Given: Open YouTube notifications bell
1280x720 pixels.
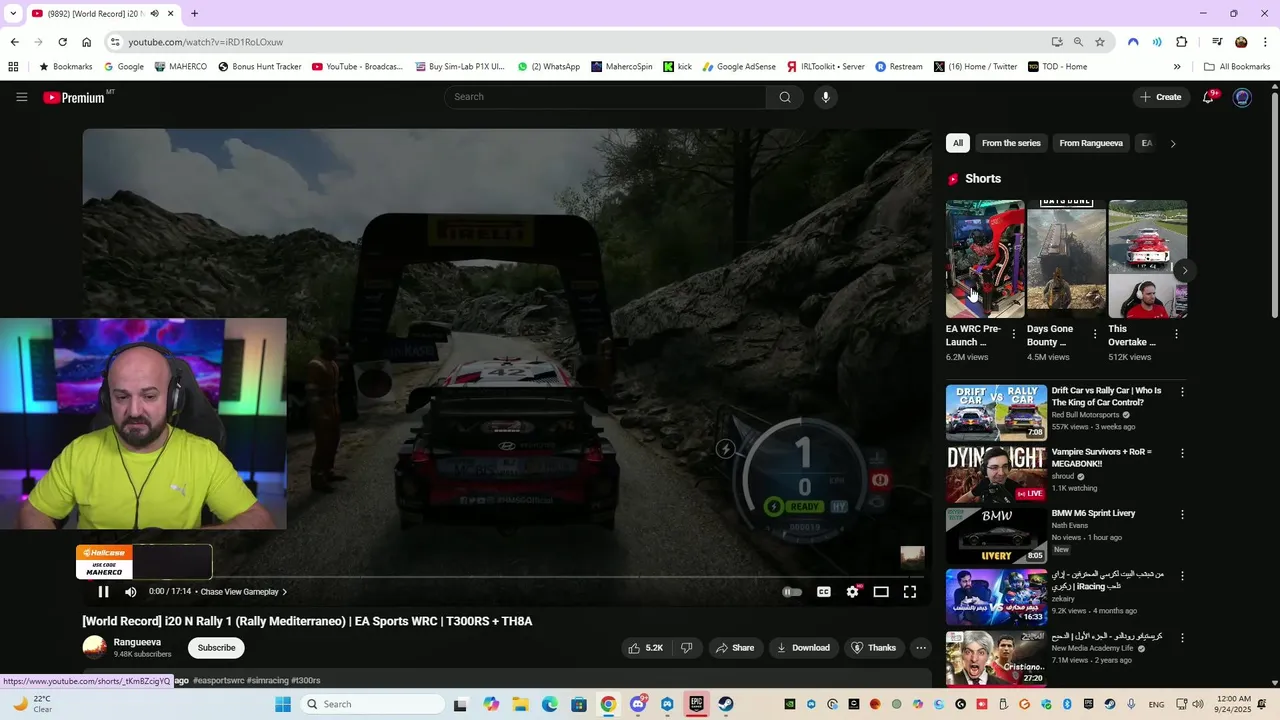Looking at the screenshot, I should click(1208, 97).
